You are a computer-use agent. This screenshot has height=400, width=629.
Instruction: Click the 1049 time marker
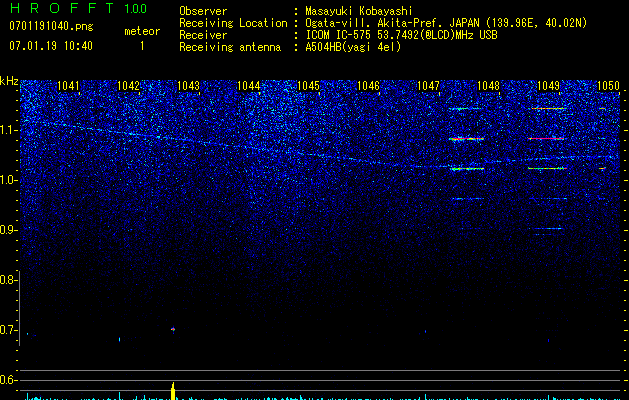(548, 86)
